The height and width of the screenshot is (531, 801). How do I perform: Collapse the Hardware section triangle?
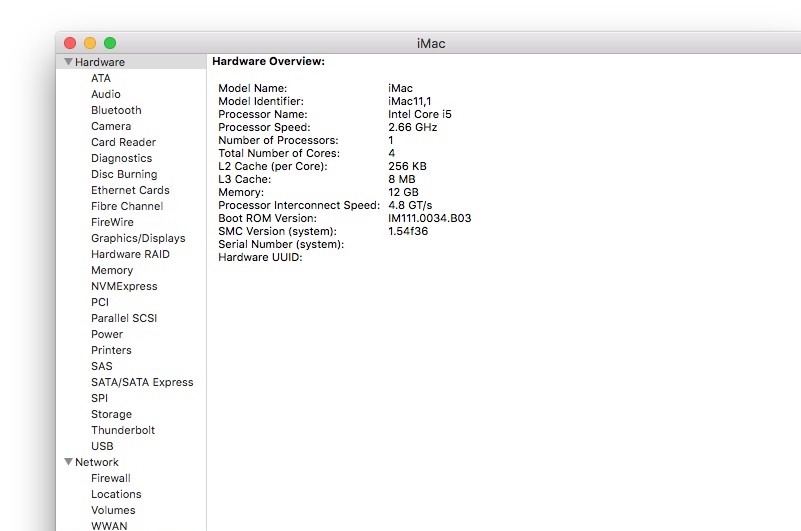68,62
